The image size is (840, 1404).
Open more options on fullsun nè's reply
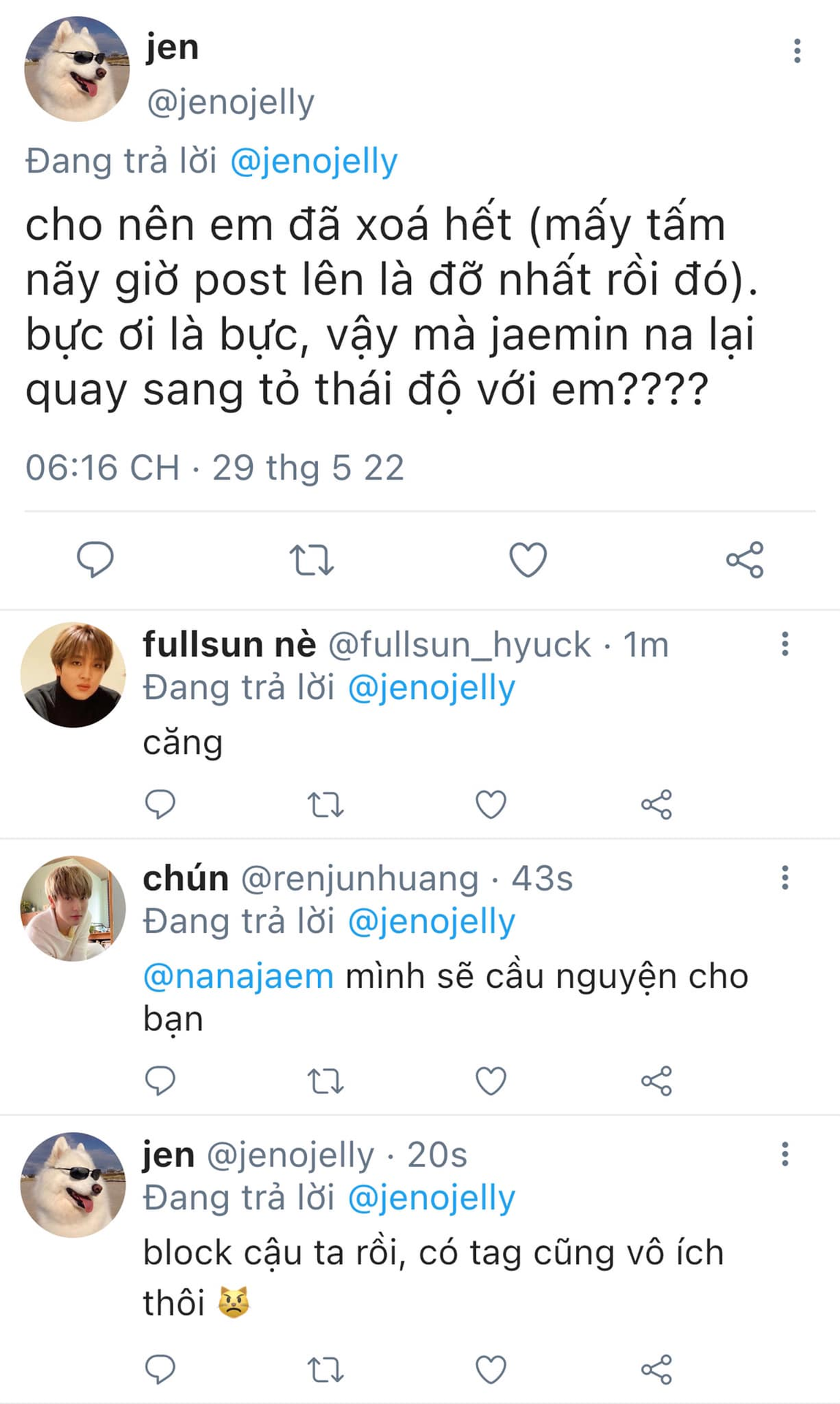785,643
